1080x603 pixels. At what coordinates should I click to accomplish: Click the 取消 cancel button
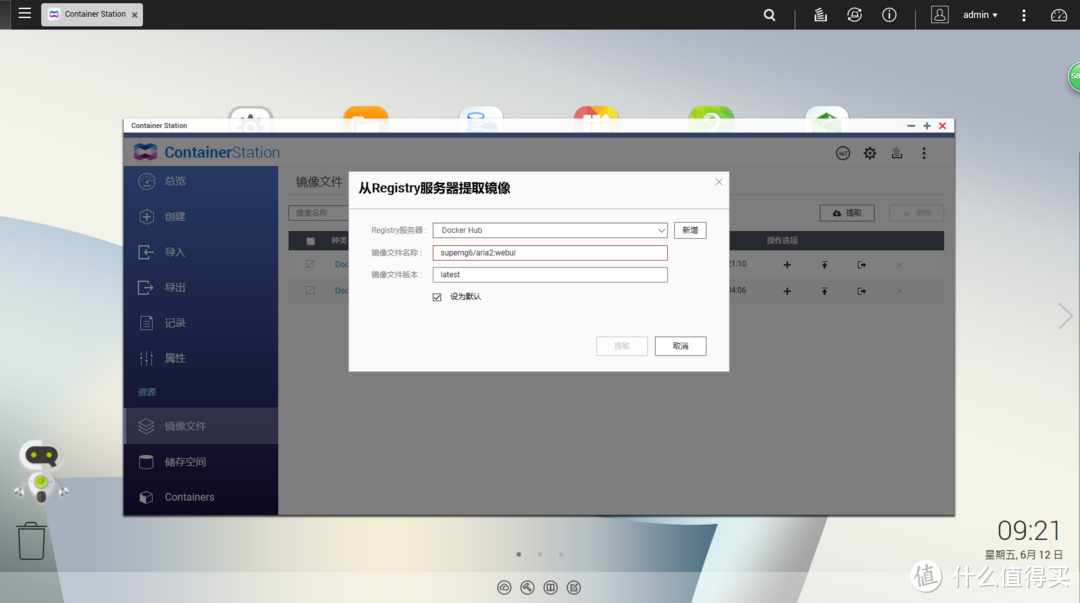click(x=681, y=346)
